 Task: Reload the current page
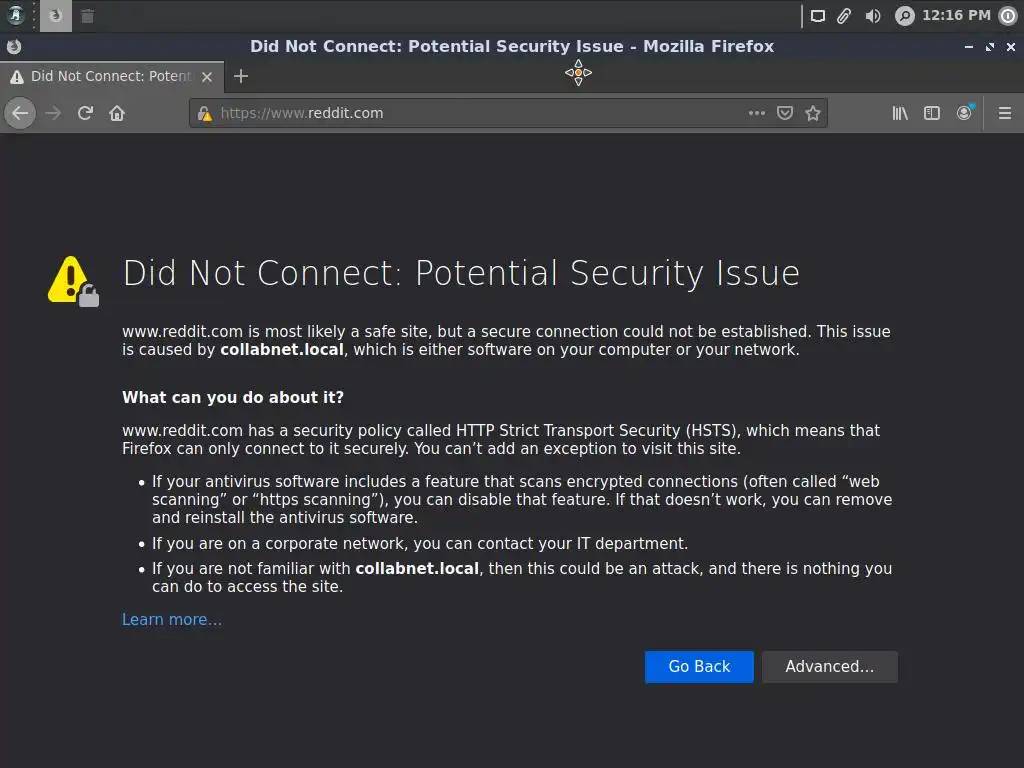pyautogui.click(x=85, y=113)
